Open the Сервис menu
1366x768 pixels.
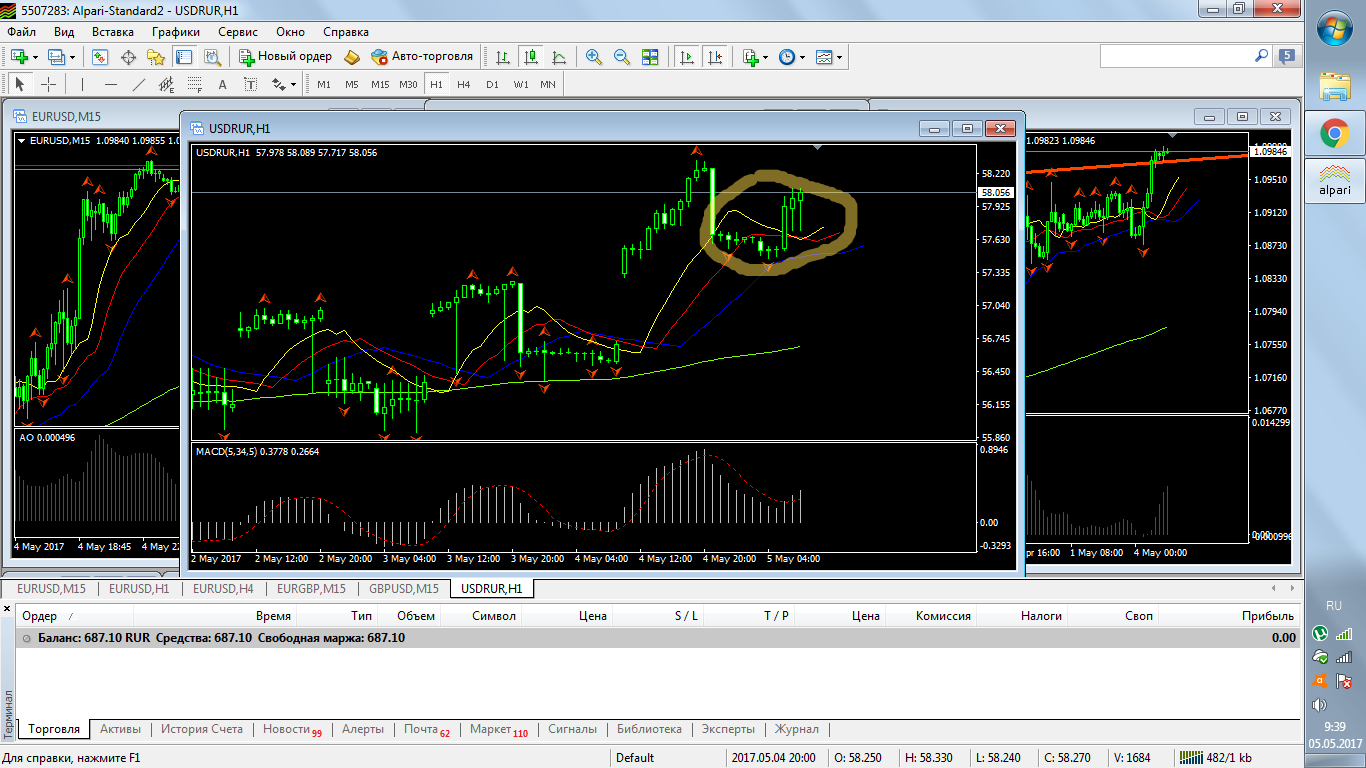tap(237, 32)
